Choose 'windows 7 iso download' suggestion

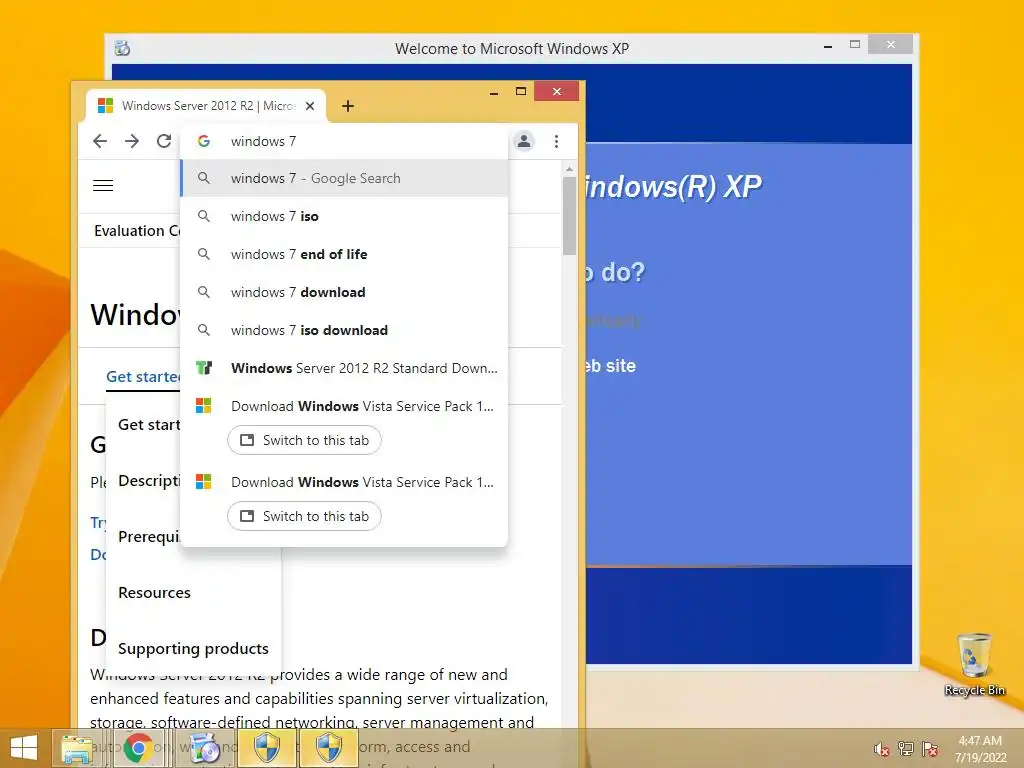coord(344,330)
